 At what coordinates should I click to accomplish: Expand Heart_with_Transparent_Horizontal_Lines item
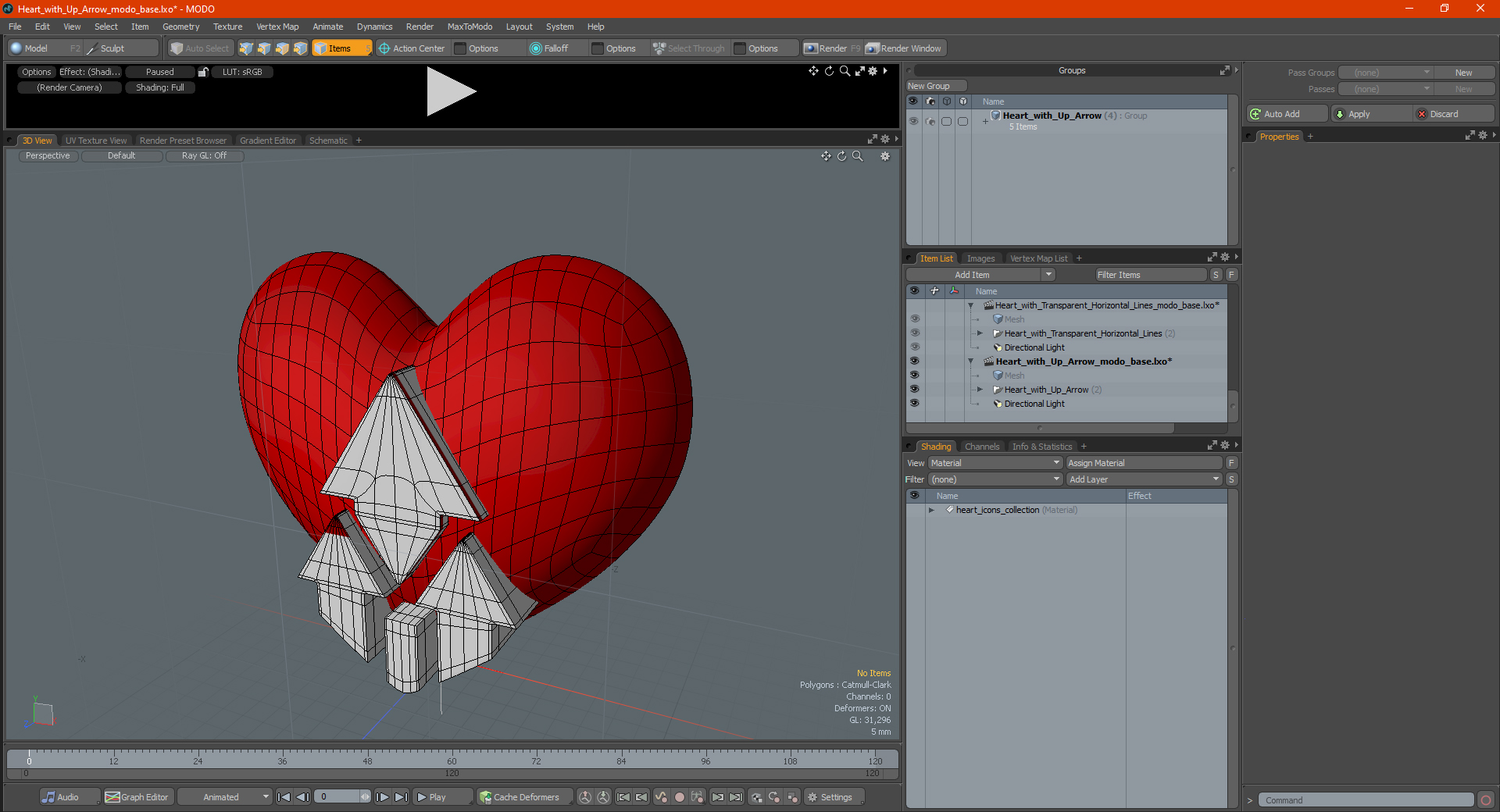click(980, 333)
